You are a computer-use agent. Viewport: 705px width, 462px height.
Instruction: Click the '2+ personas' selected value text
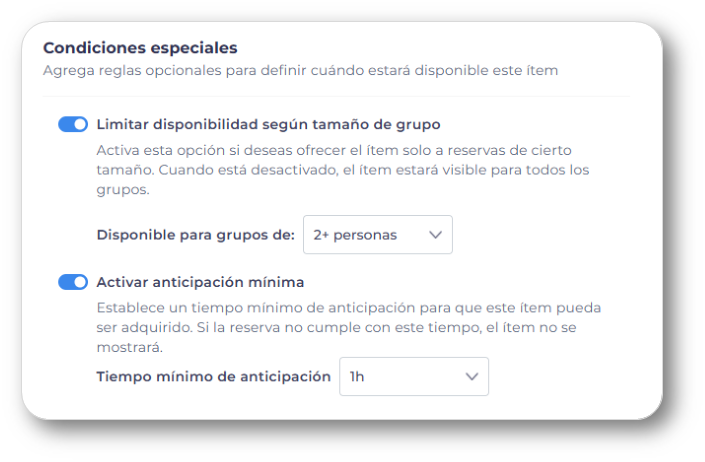click(355, 235)
